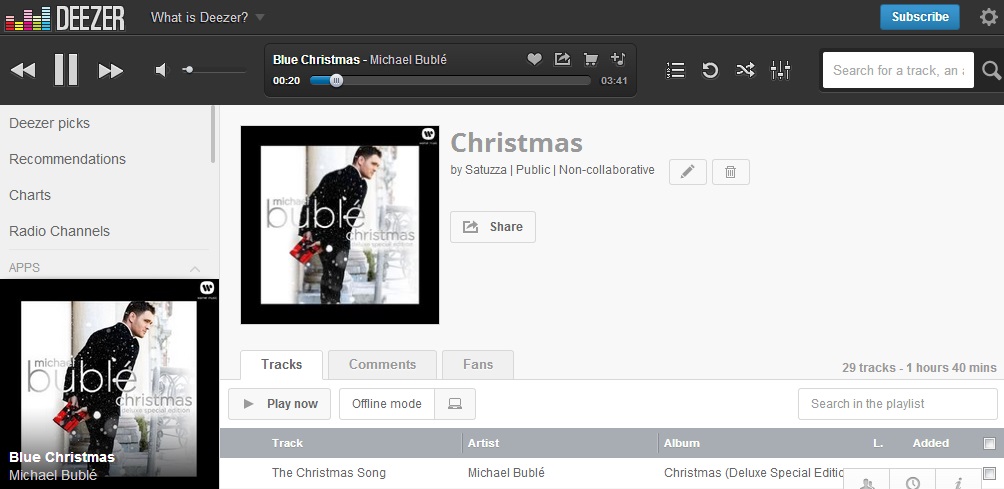Share the playing track from player bar
This screenshot has width=1004, height=489.
click(562, 59)
